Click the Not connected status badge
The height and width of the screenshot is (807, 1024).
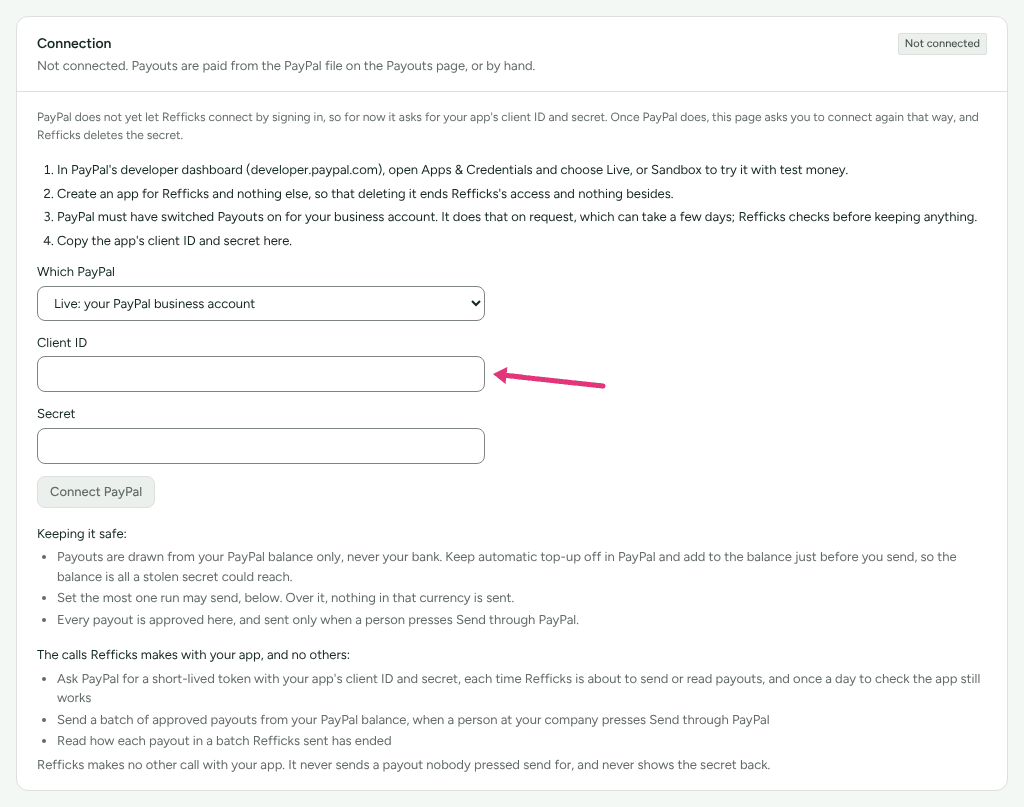click(x=942, y=44)
